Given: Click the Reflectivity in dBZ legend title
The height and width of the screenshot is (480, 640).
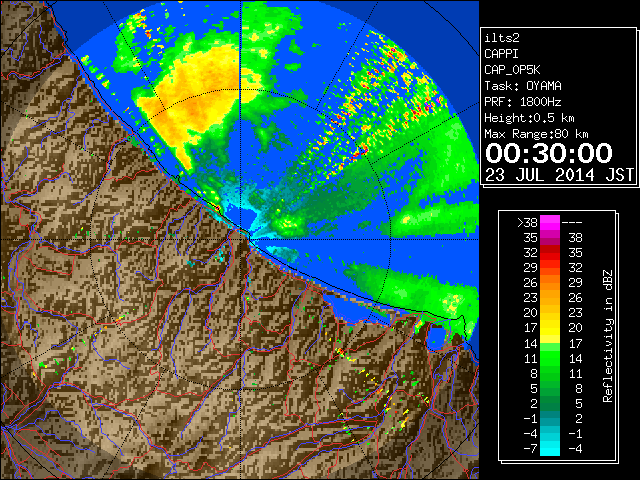Looking at the screenshot, I should pyautogui.click(x=608, y=336).
